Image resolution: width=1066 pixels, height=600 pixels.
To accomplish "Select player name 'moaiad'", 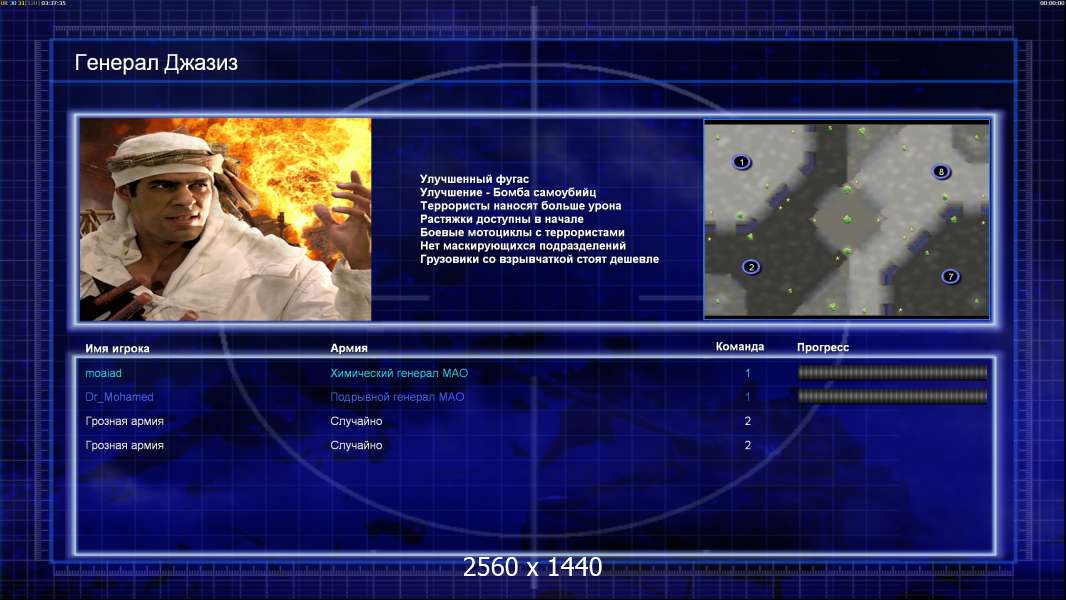I will (x=103, y=373).
